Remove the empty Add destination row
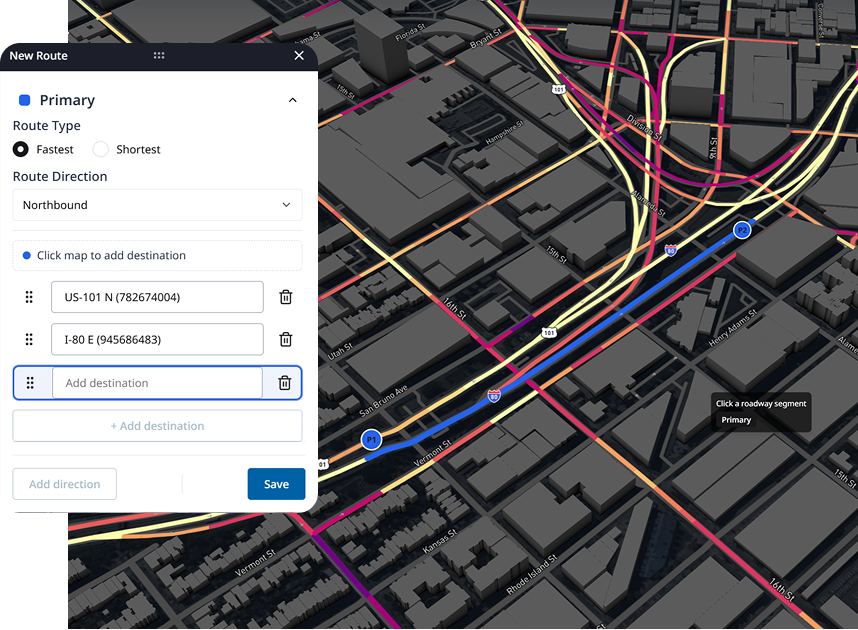This screenshot has width=858, height=630. [x=285, y=383]
